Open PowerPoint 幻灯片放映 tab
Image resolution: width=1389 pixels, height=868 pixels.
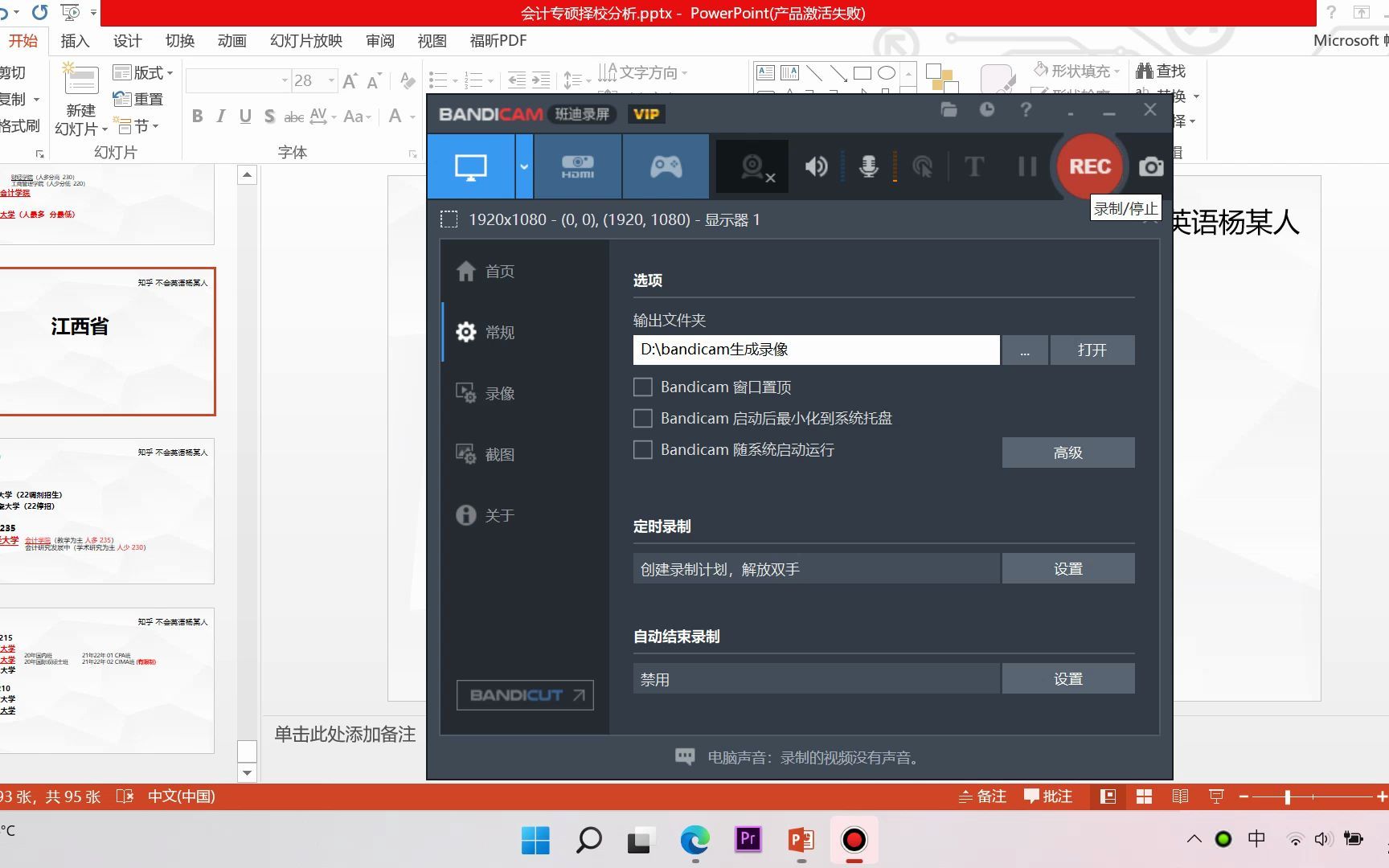306,41
